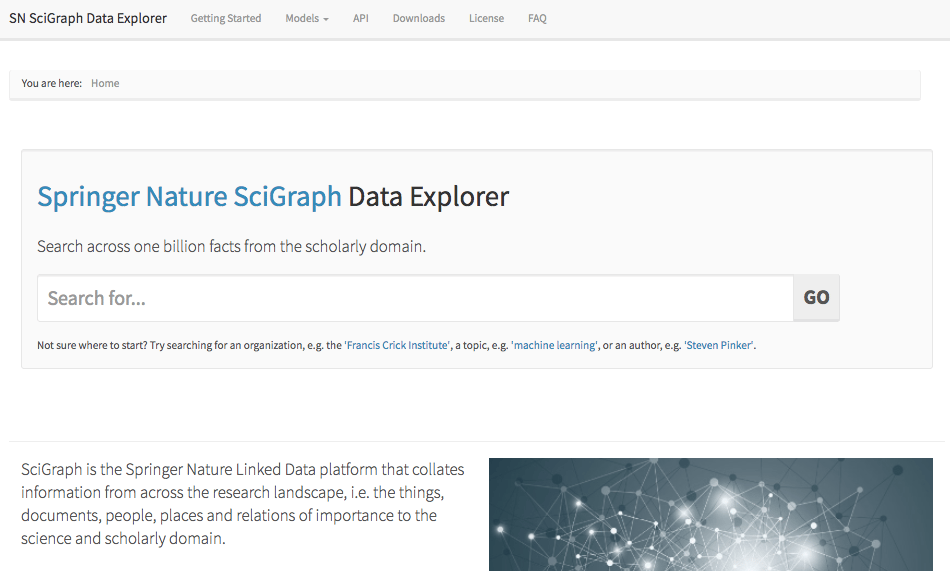Try the 'Steven Pinker' author example link
The image size is (950, 571).
click(x=719, y=345)
